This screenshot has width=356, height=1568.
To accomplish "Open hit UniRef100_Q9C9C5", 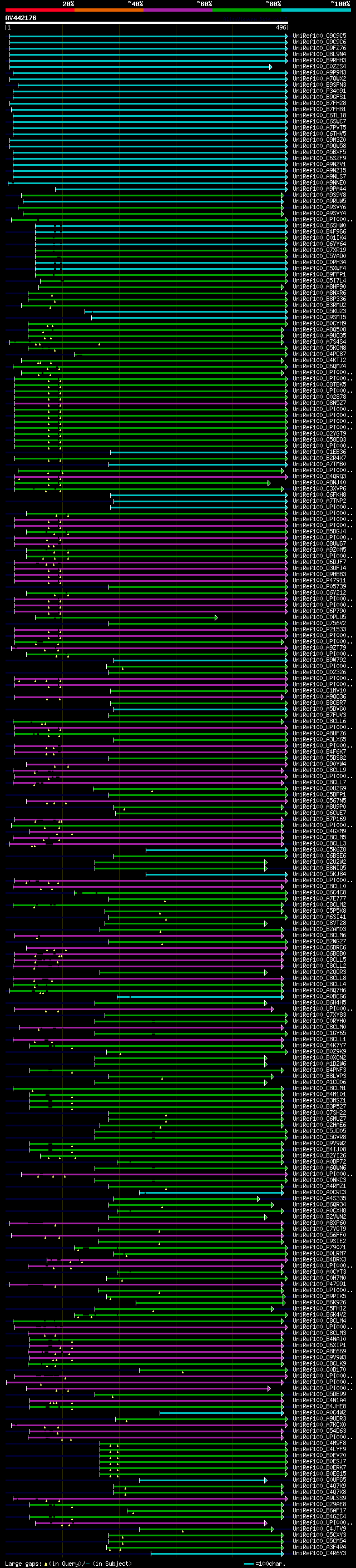I will [319, 36].
